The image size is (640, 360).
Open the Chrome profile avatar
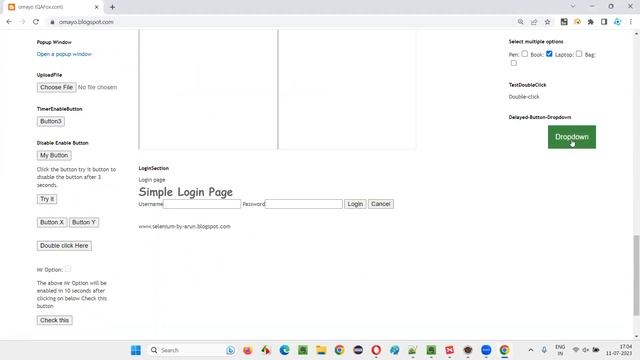(618, 22)
